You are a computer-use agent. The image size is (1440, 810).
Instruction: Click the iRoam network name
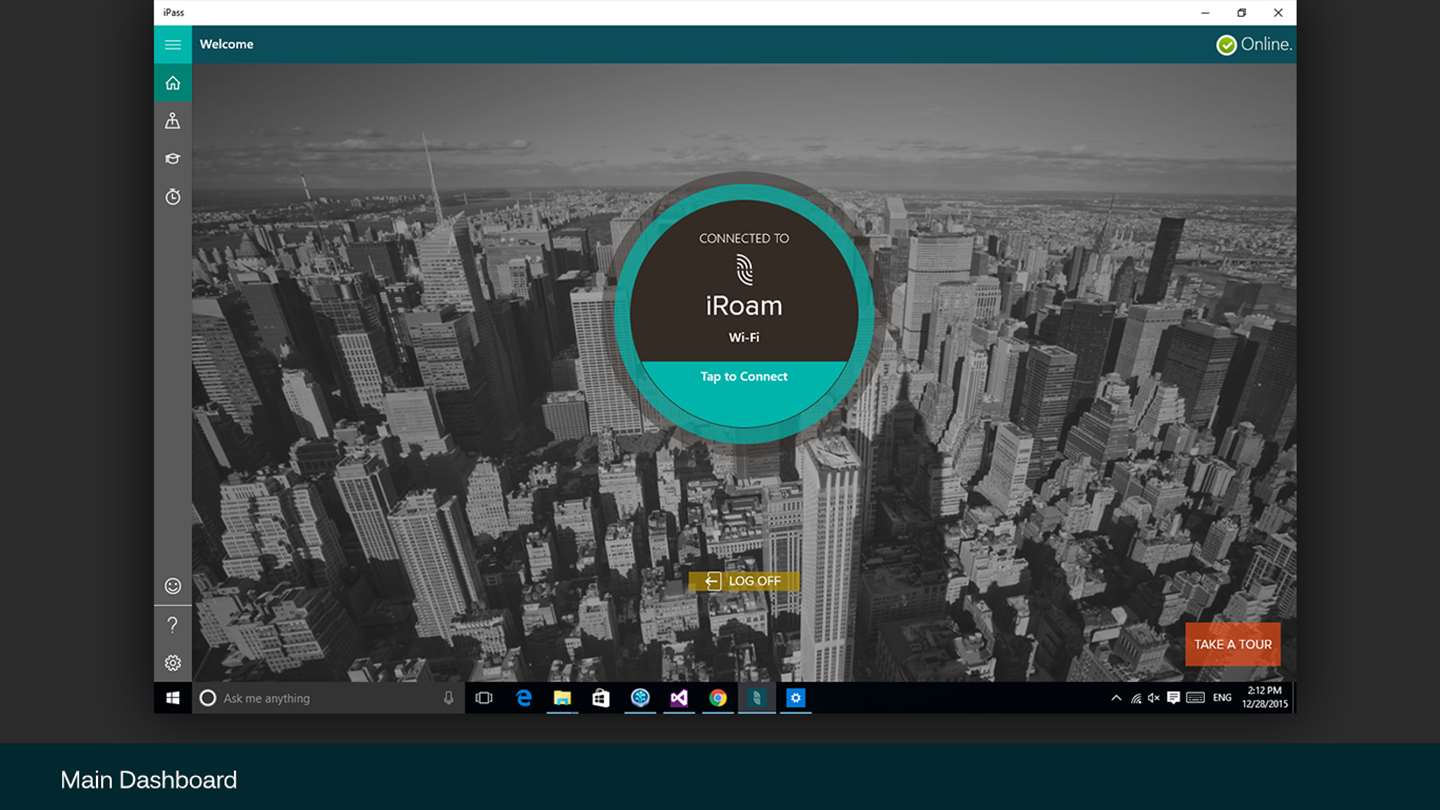click(x=744, y=305)
